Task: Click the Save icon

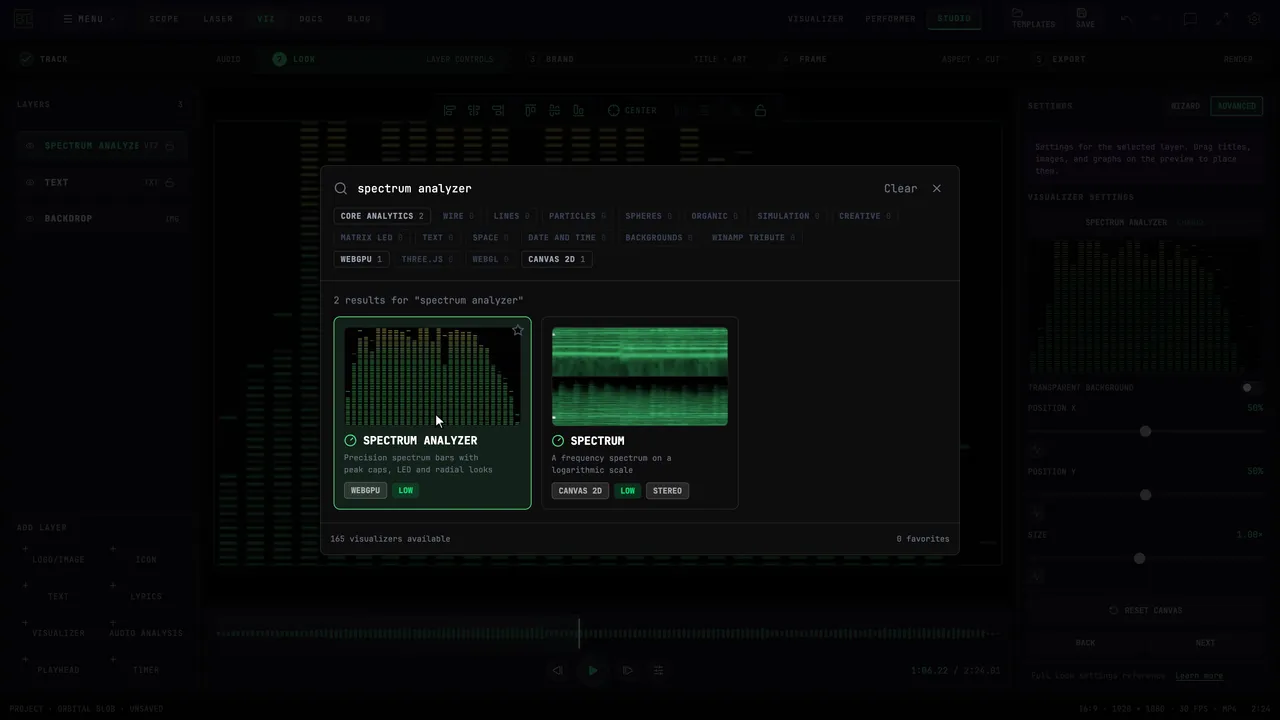Action: pos(1083,13)
